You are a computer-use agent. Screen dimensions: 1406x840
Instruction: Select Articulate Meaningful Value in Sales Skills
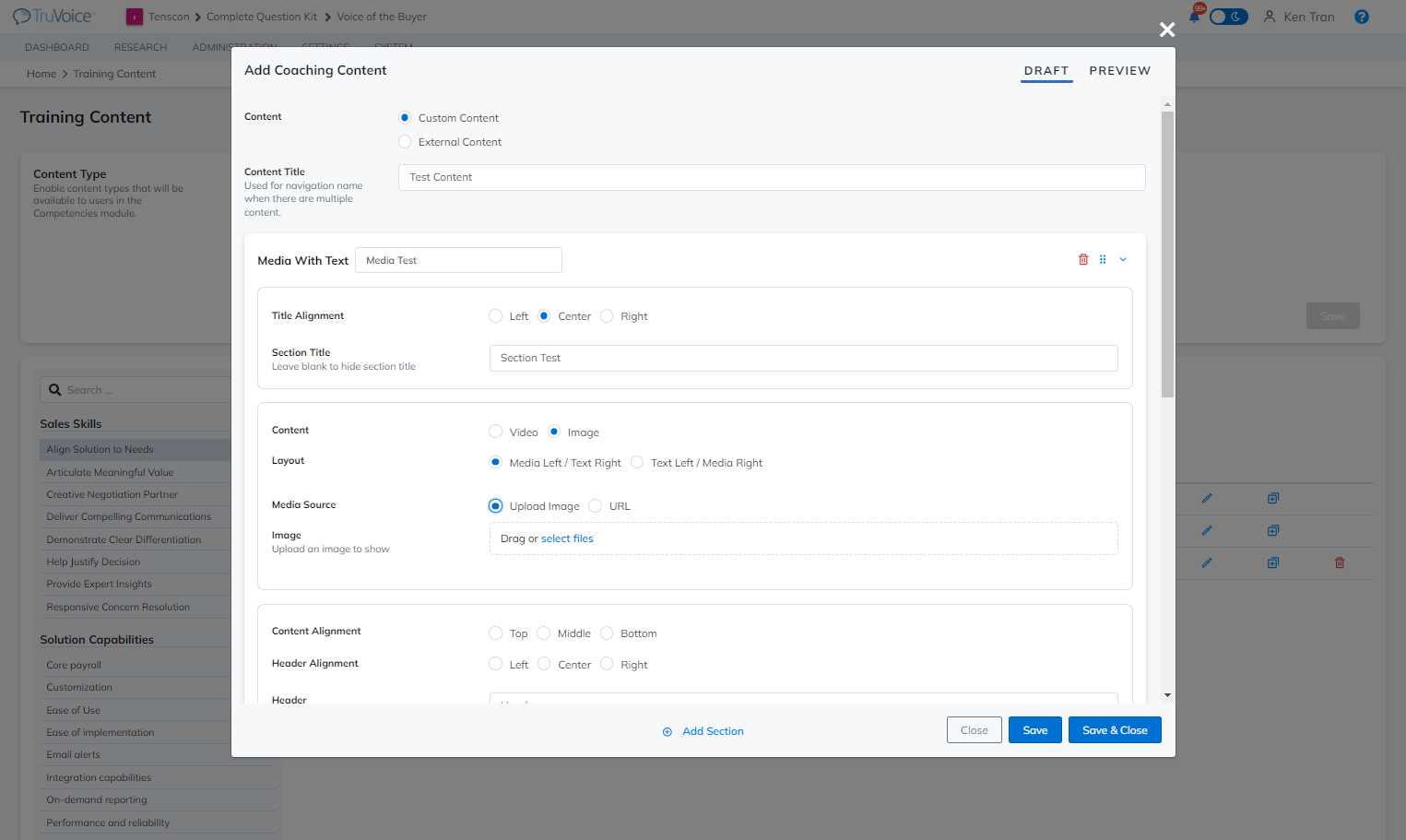click(110, 472)
